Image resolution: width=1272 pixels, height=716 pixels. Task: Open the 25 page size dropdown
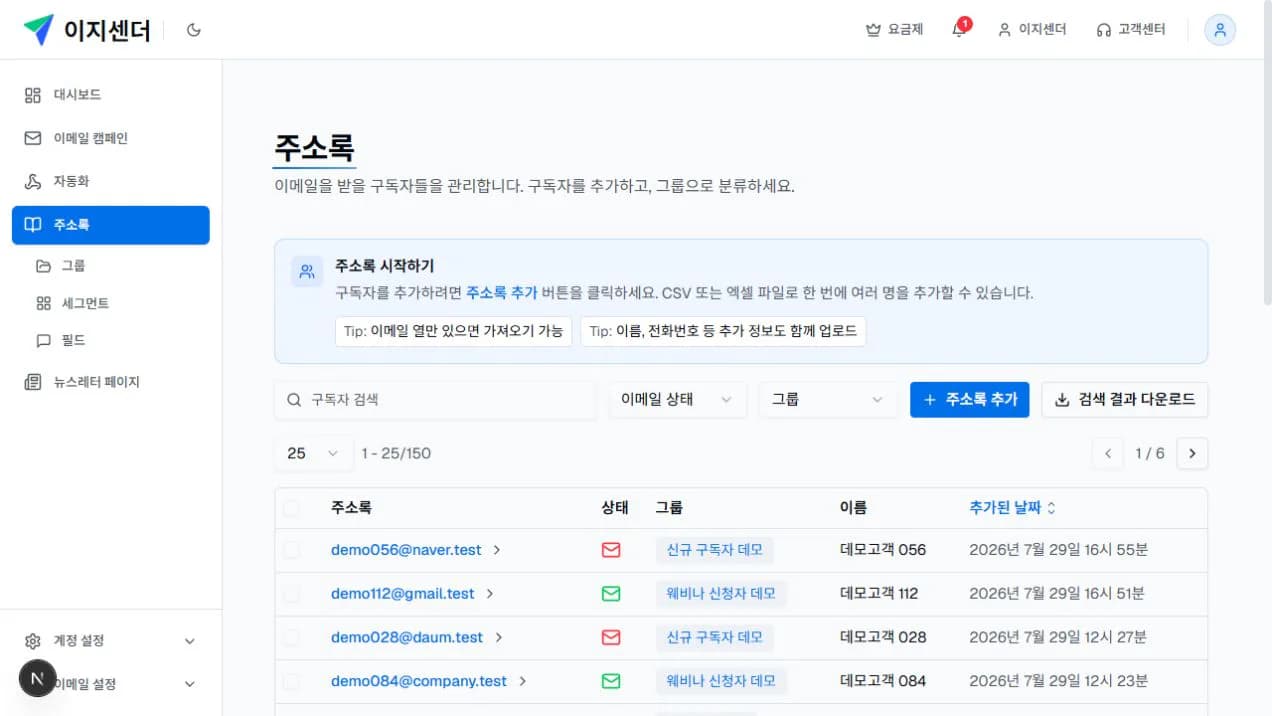pyautogui.click(x=314, y=453)
